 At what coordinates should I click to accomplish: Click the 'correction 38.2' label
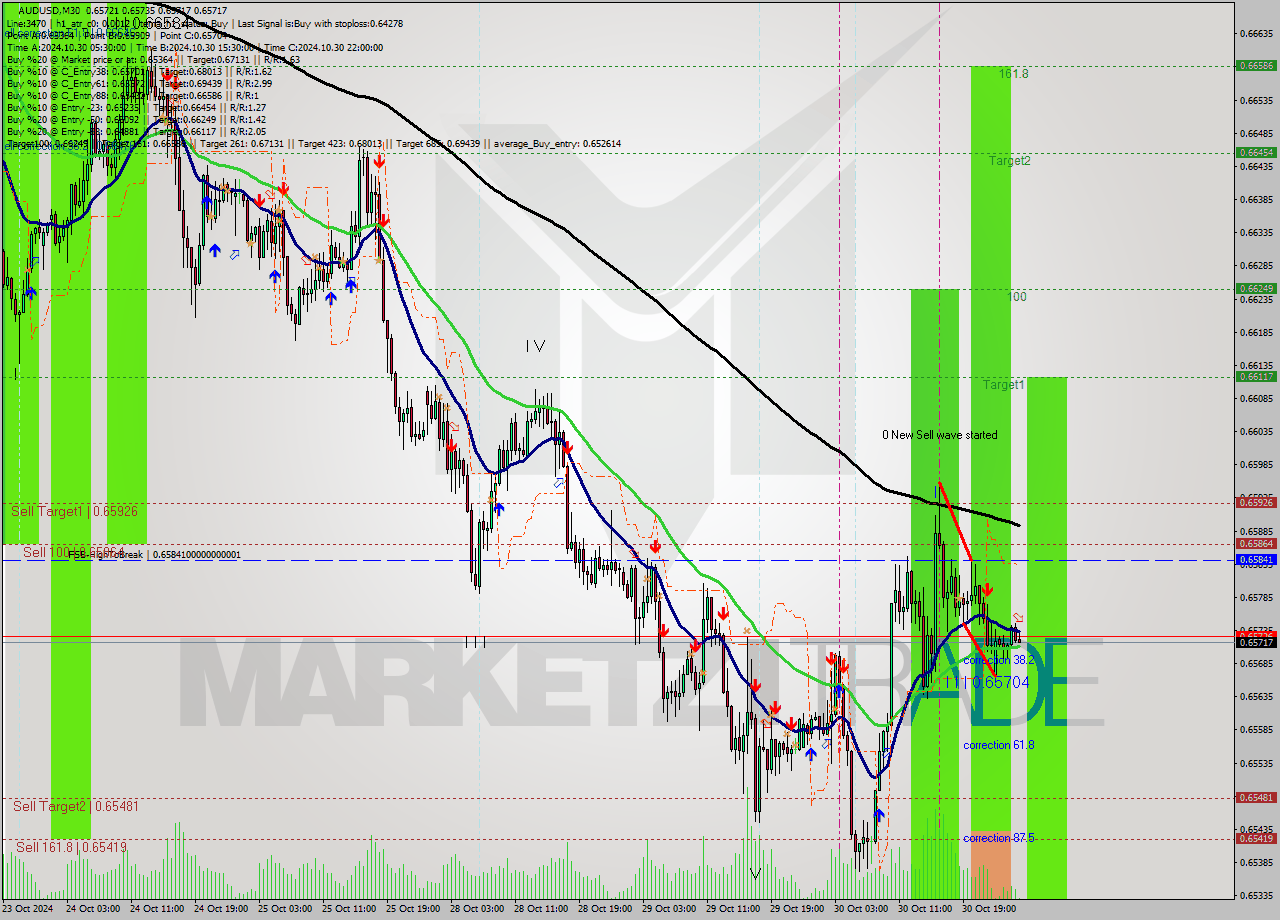[998, 661]
